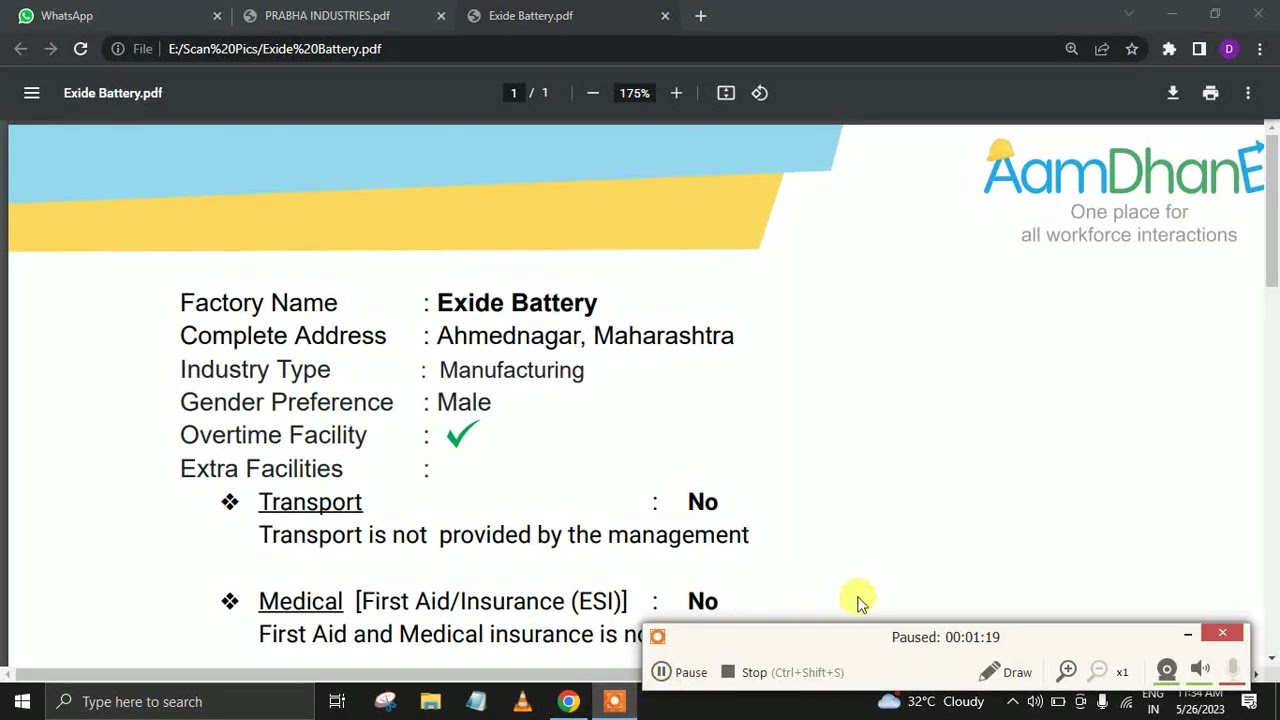
Task: Zoom in using recorder magnifier plus
Action: coord(1067,671)
